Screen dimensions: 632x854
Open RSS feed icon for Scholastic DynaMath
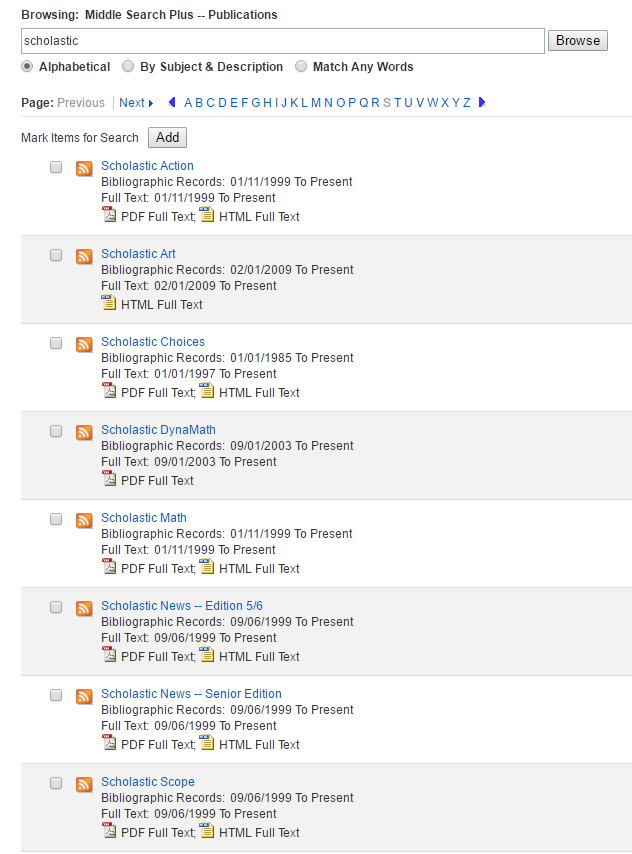[84, 432]
